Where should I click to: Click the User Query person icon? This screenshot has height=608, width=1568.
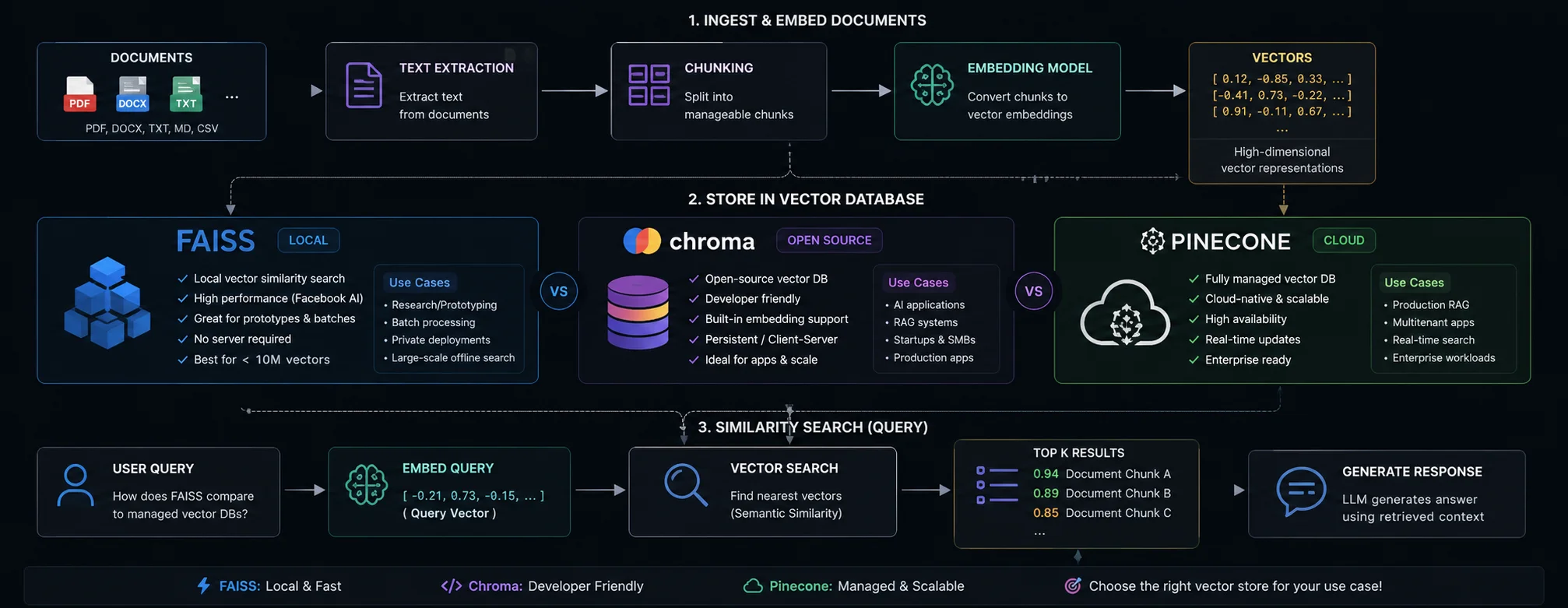coord(76,486)
